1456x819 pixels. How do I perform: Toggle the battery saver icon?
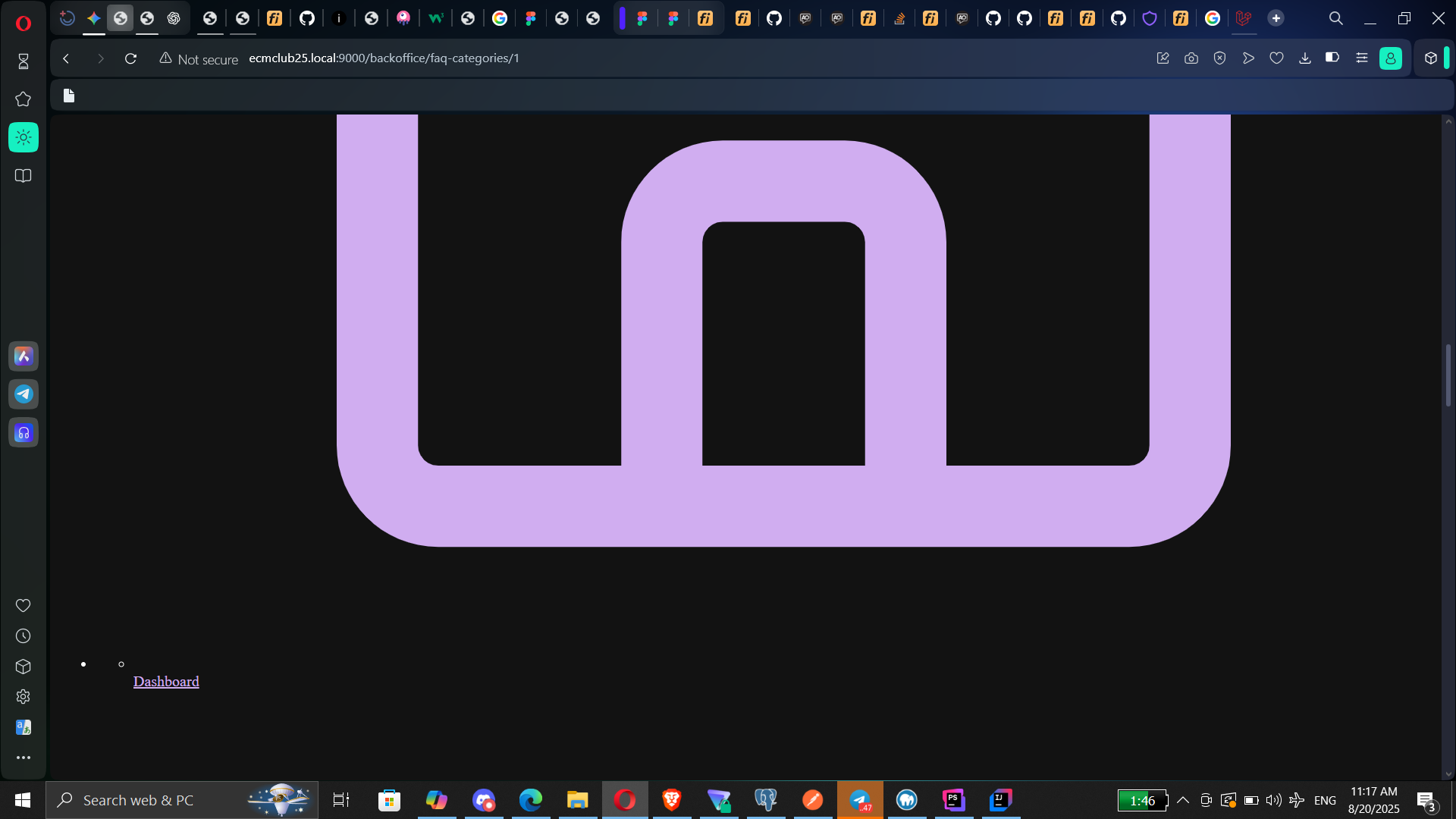(1332, 58)
